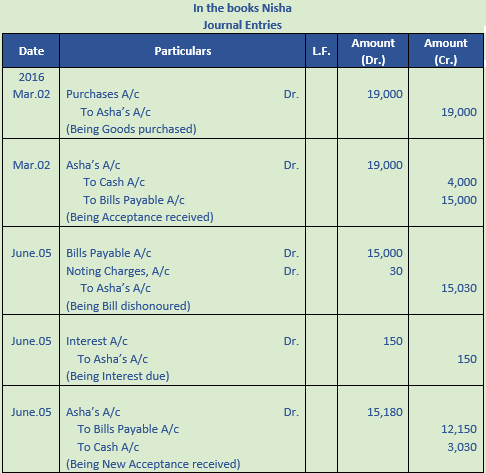Click the 15,030 credit amount
The width and height of the screenshot is (486, 473).
point(459,288)
